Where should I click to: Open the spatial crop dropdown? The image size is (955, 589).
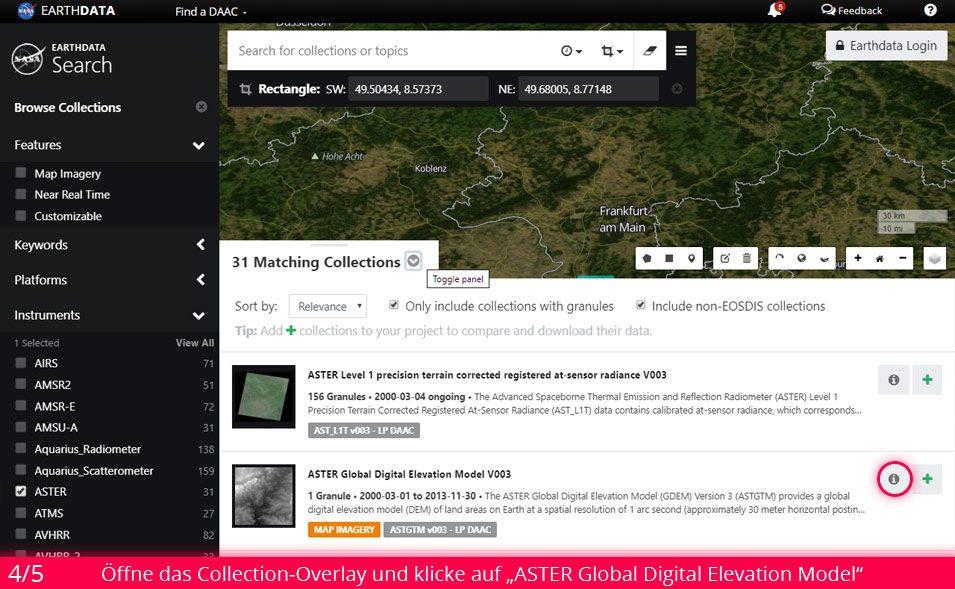point(612,51)
